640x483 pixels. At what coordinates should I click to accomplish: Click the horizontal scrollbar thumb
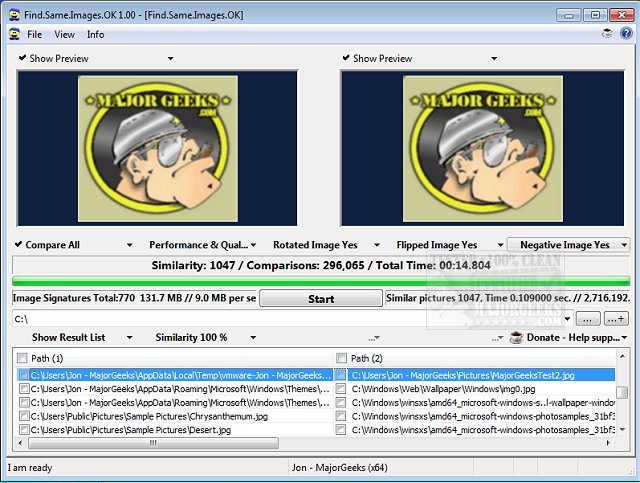153,443
